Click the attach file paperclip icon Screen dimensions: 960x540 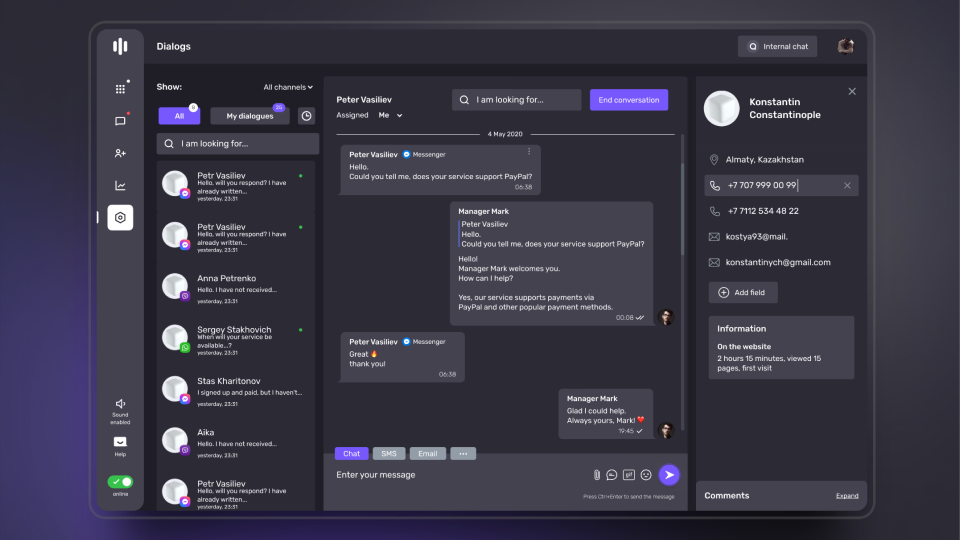[x=597, y=474]
